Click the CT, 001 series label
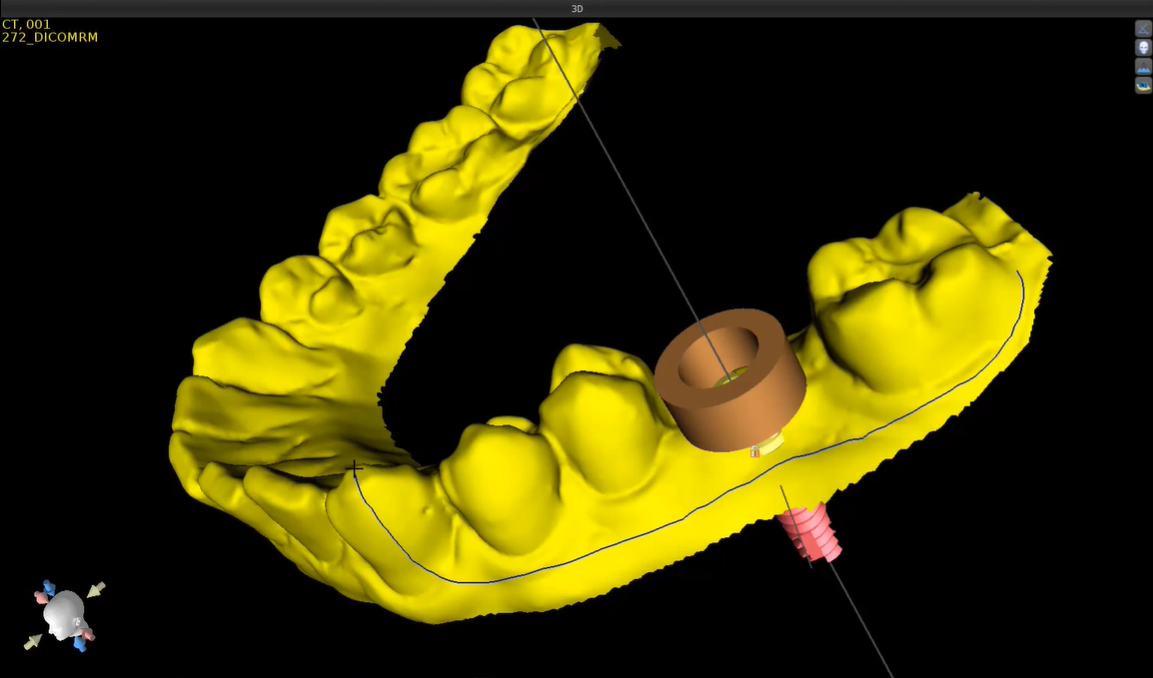This screenshot has height=678, width=1153. [26, 24]
